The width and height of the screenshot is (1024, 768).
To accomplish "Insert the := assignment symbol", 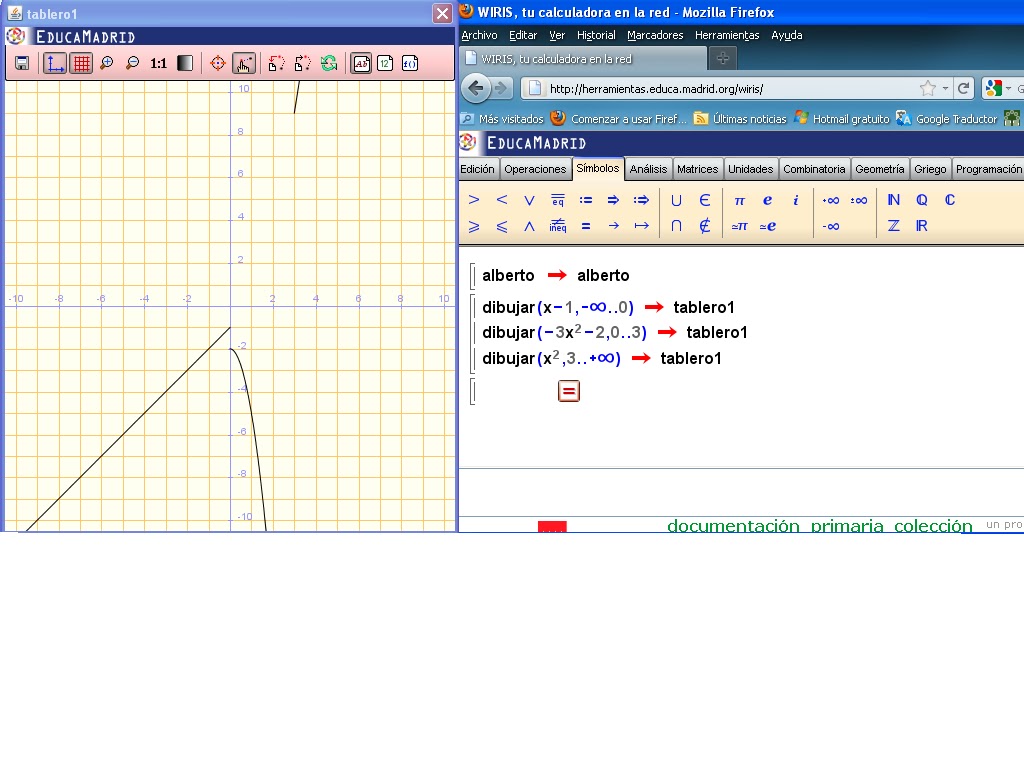I will 586,200.
